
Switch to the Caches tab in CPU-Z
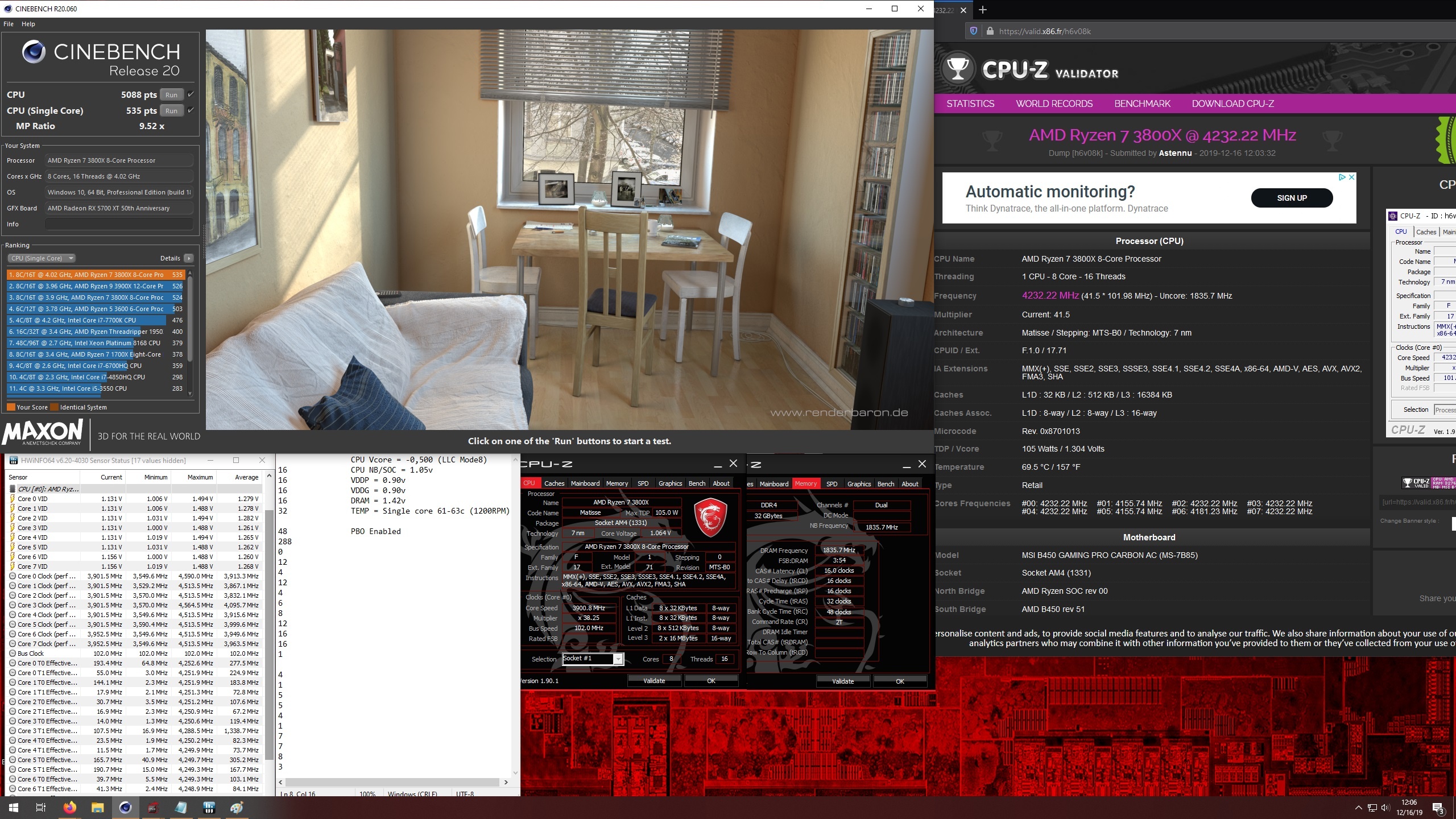pyautogui.click(x=554, y=483)
